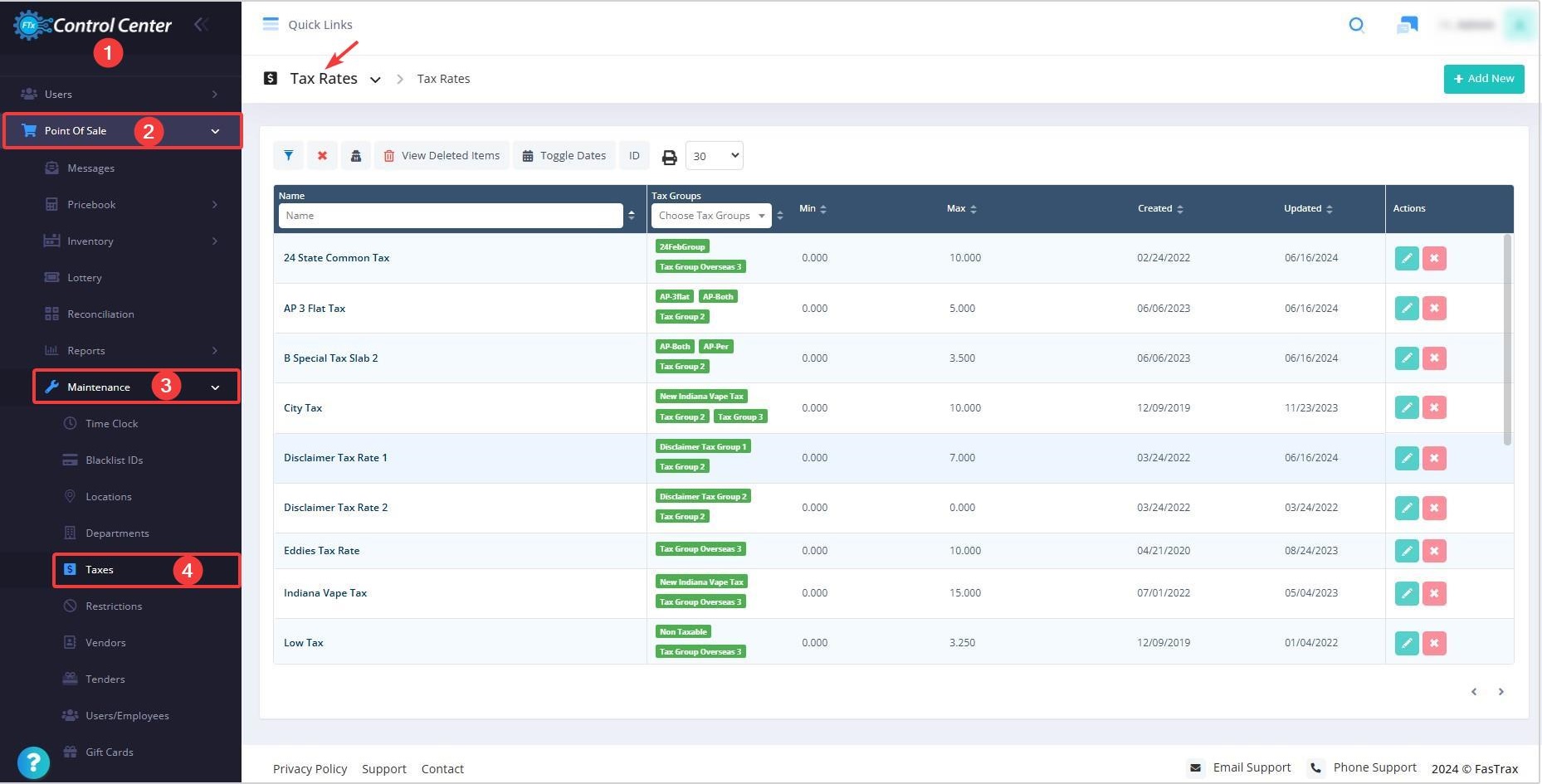Image resolution: width=1542 pixels, height=784 pixels.
Task: Edit the Low Tax row
Action: coord(1407,643)
